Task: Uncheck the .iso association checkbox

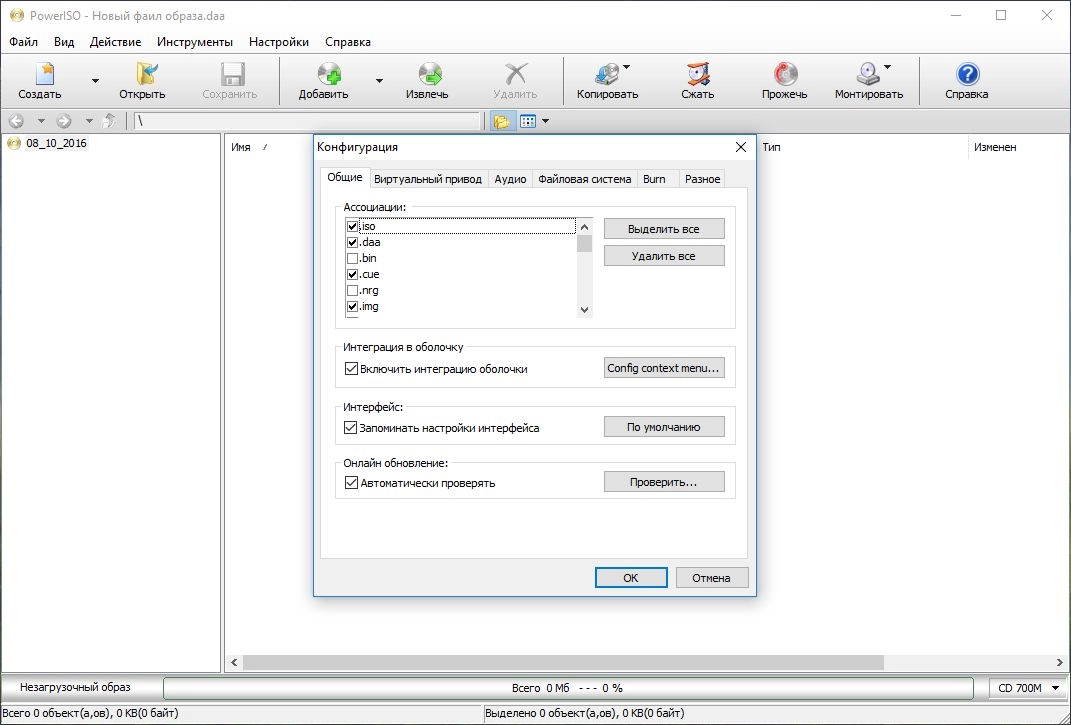Action: [352, 226]
